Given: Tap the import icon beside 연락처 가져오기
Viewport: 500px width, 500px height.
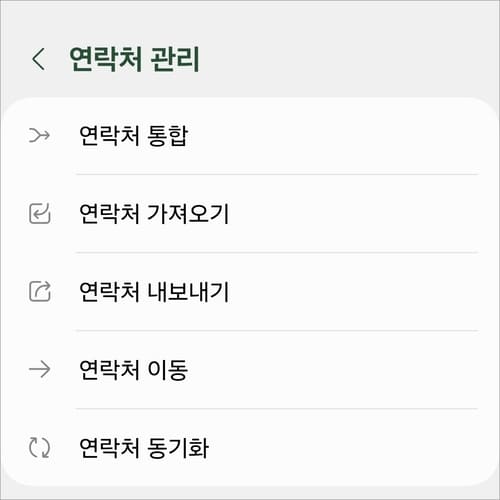Looking at the screenshot, I should (x=40, y=213).
